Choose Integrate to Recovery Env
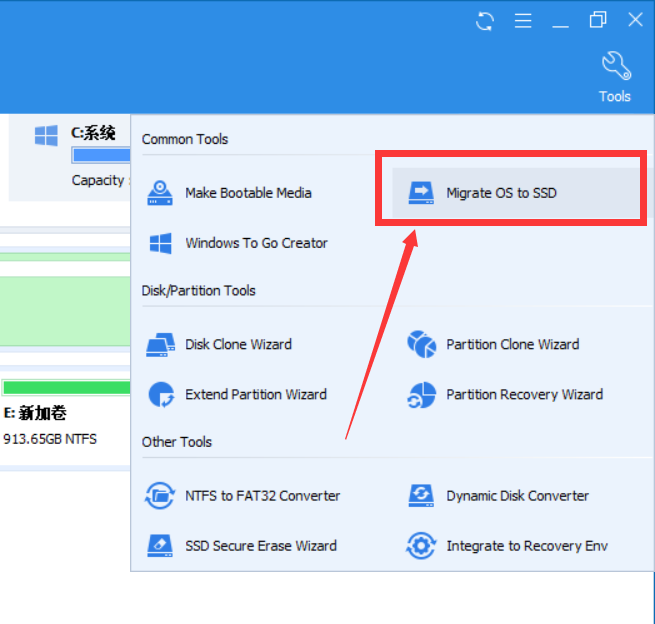This screenshot has height=624, width=655. tap(527, 546)
